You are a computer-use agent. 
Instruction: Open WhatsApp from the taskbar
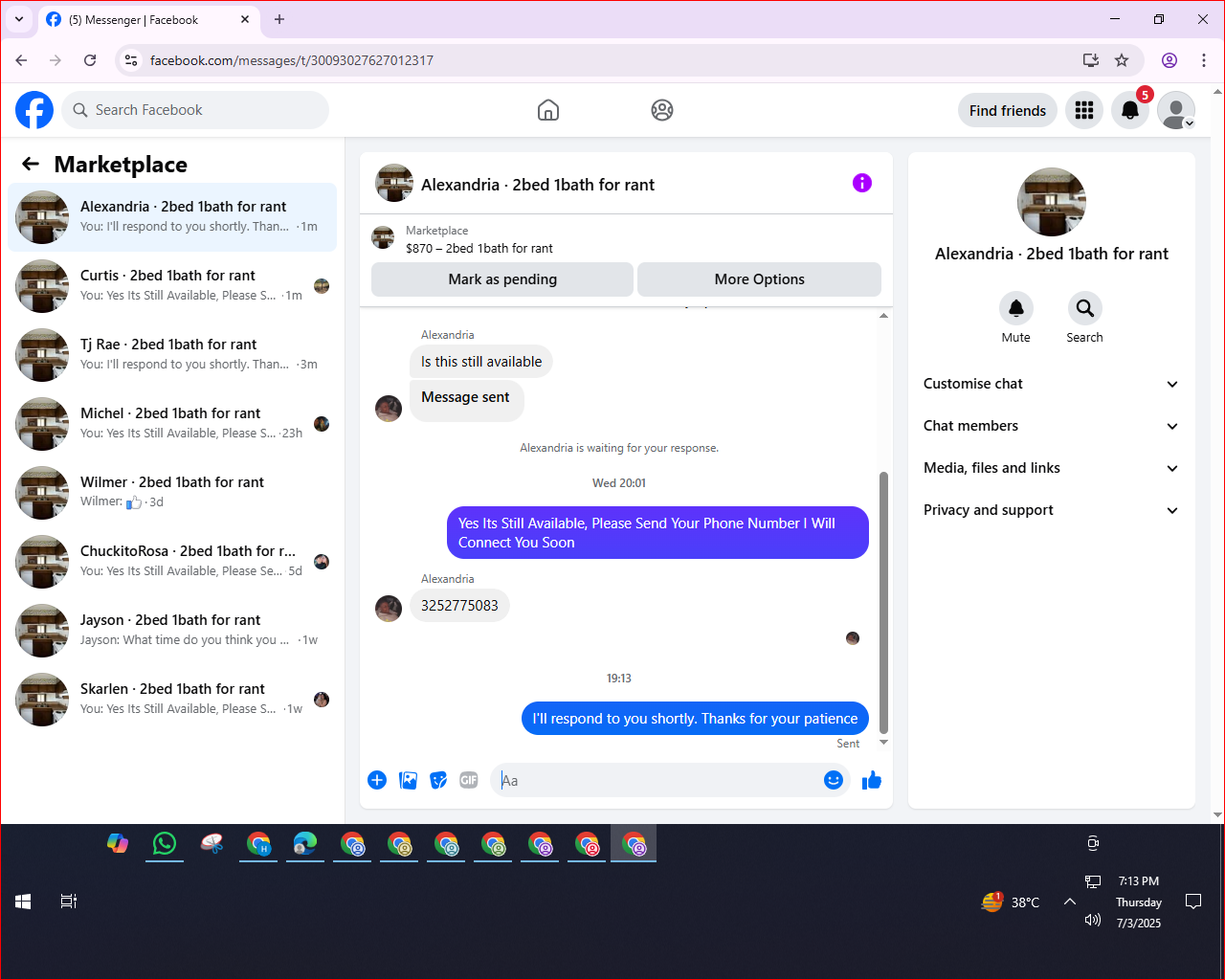click(x=165, y=843)
